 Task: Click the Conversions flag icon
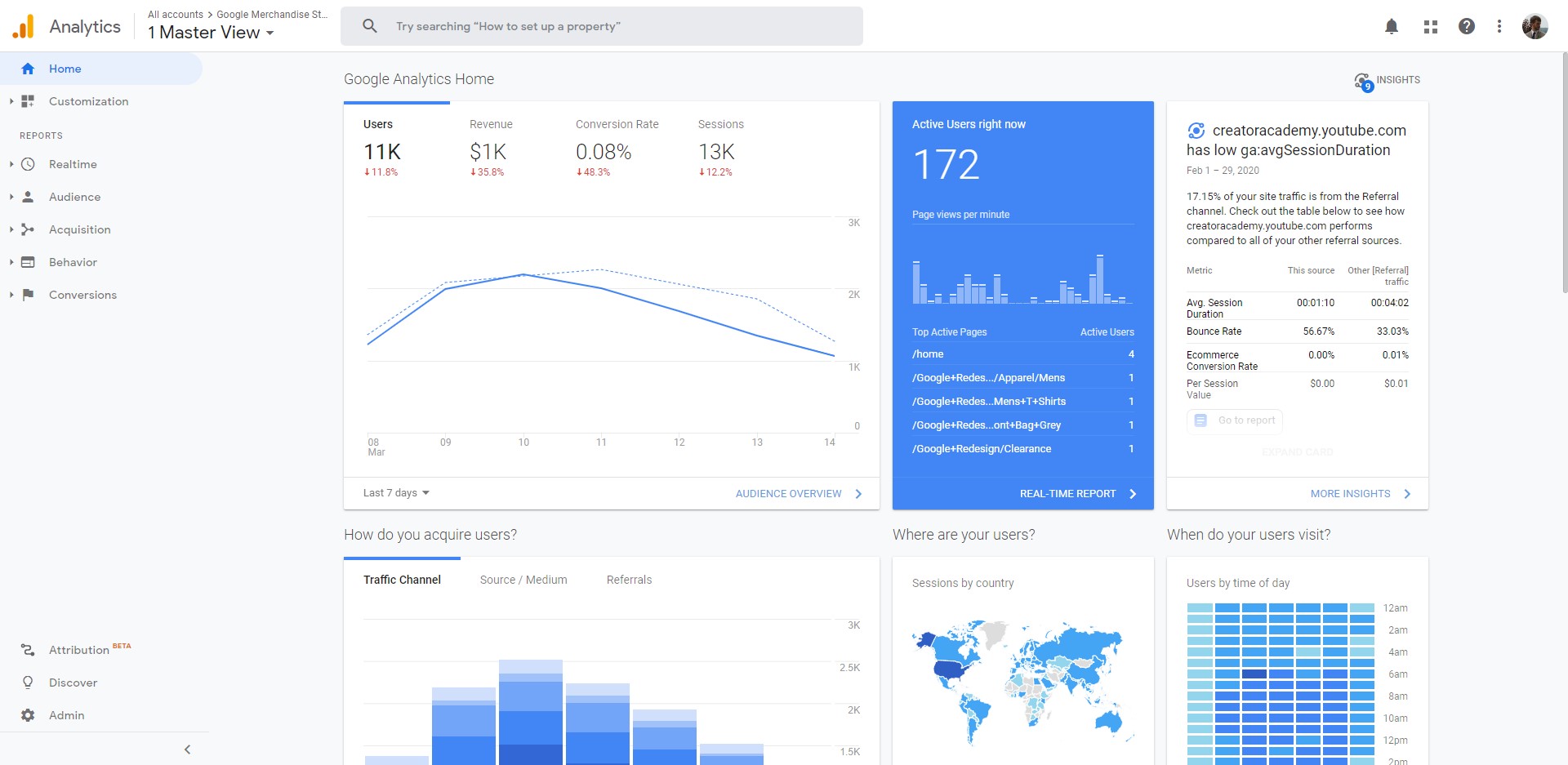[x=28, y=295]
